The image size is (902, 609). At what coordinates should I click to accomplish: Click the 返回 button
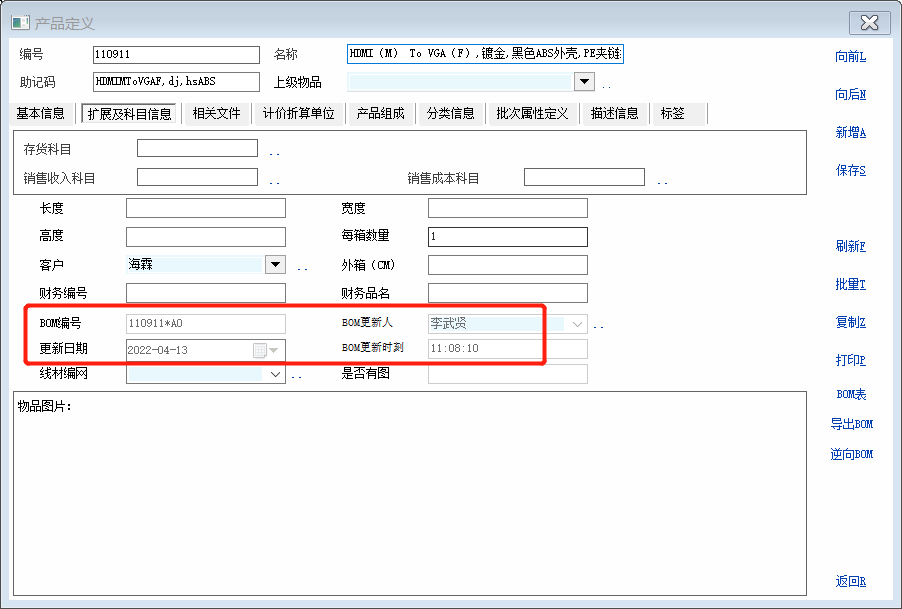tap(850, 582)
